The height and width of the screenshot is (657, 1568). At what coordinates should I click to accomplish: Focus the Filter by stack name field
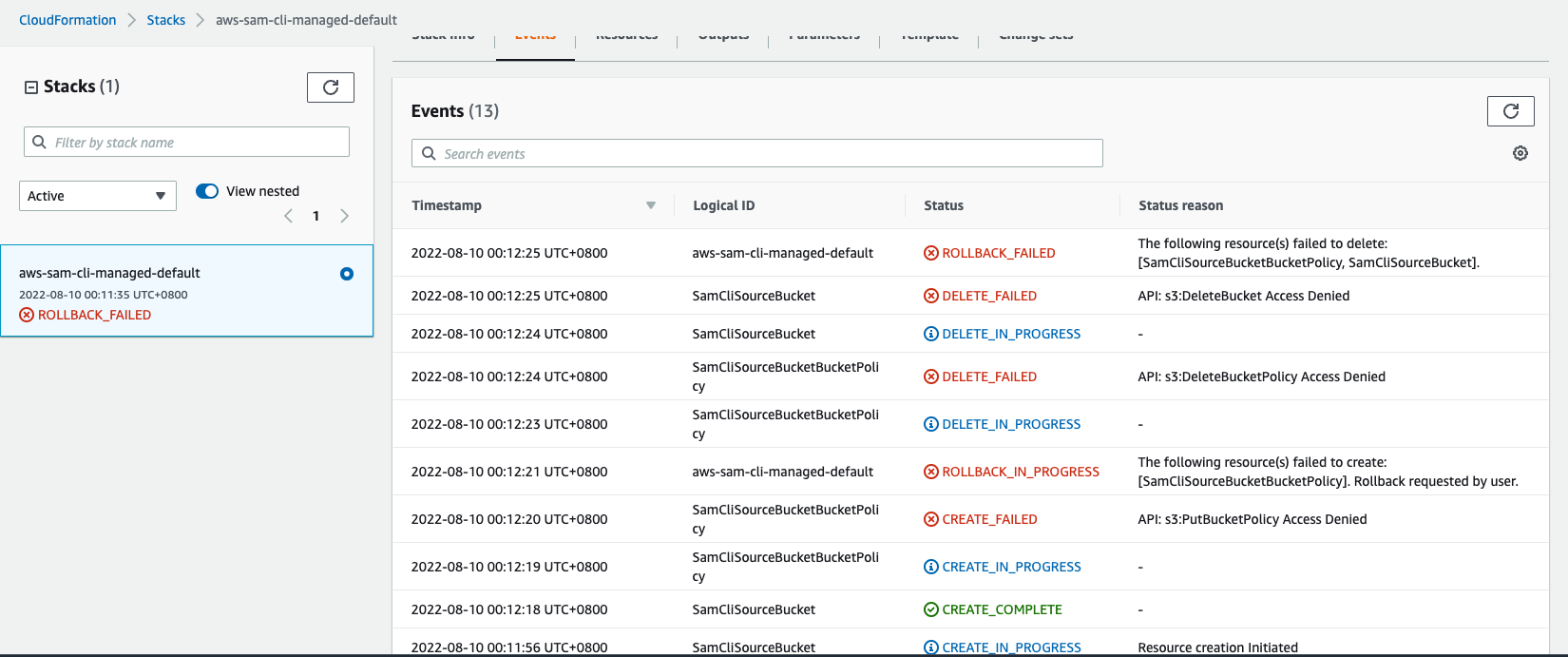click(x=186, y=142)
